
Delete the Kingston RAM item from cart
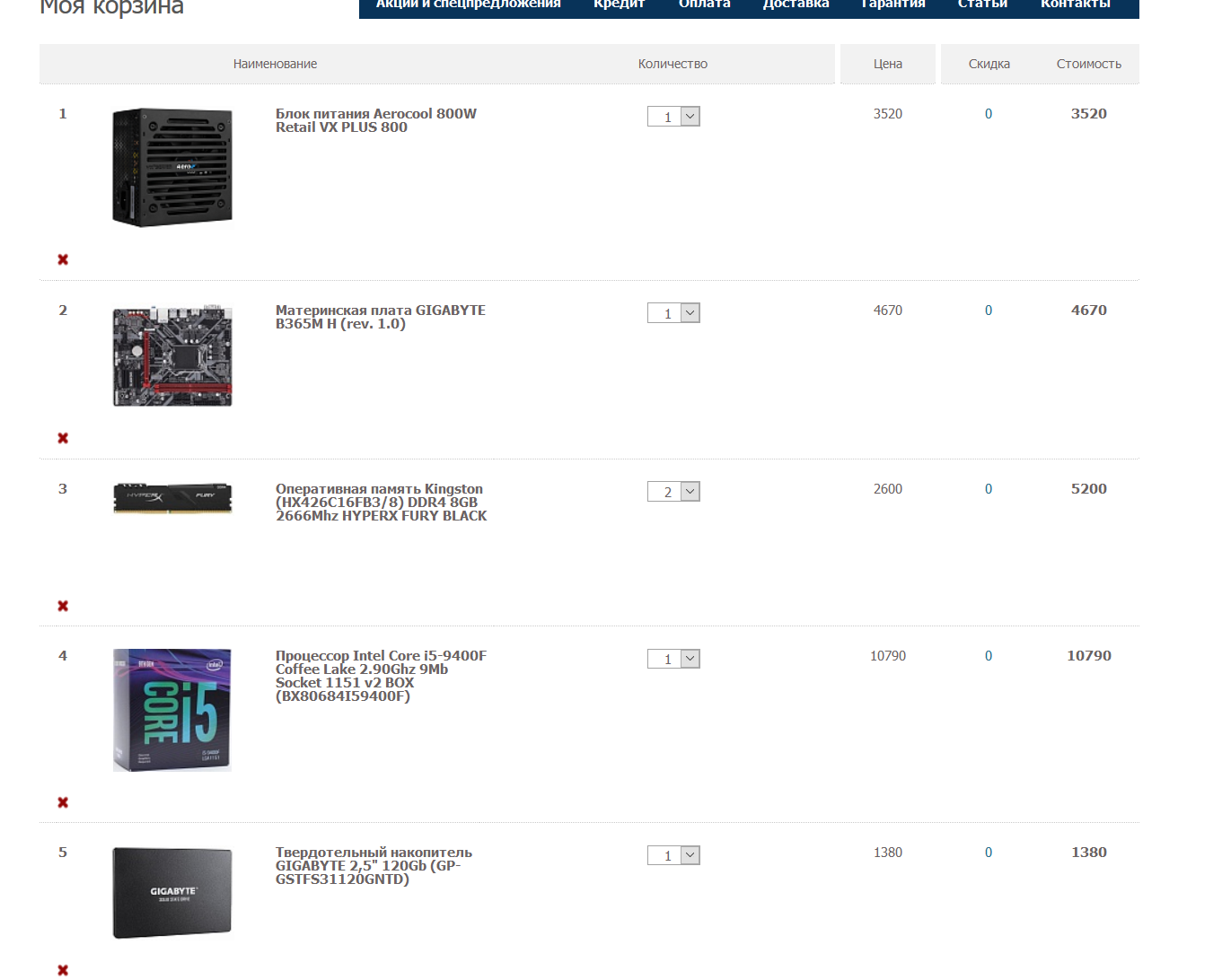pos(63,606)
